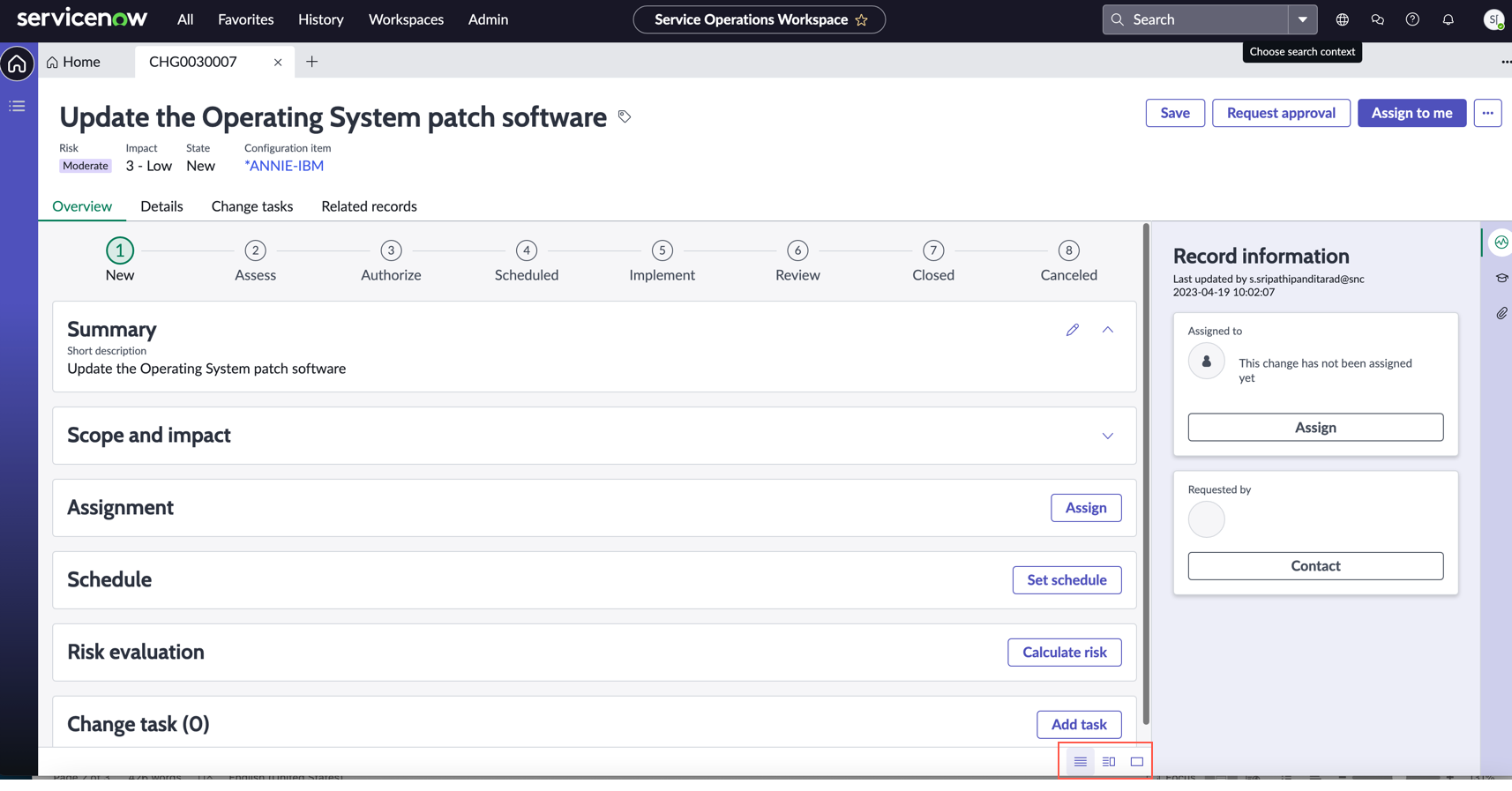Switch to the Related records tab

coord(369,206)
